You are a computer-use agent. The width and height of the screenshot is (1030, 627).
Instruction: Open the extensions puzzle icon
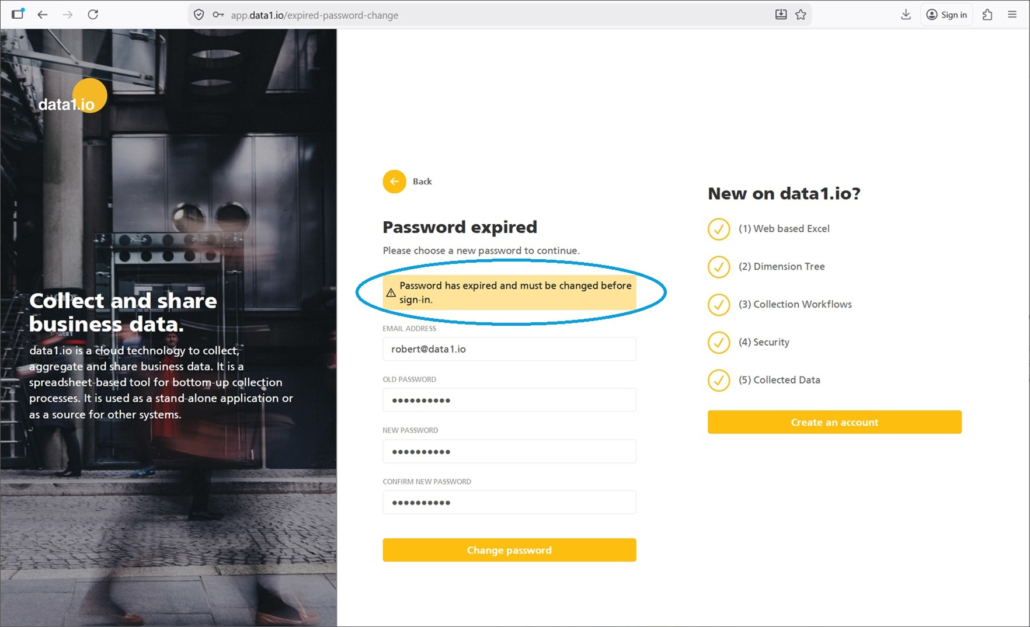click(x=988, y=15)
